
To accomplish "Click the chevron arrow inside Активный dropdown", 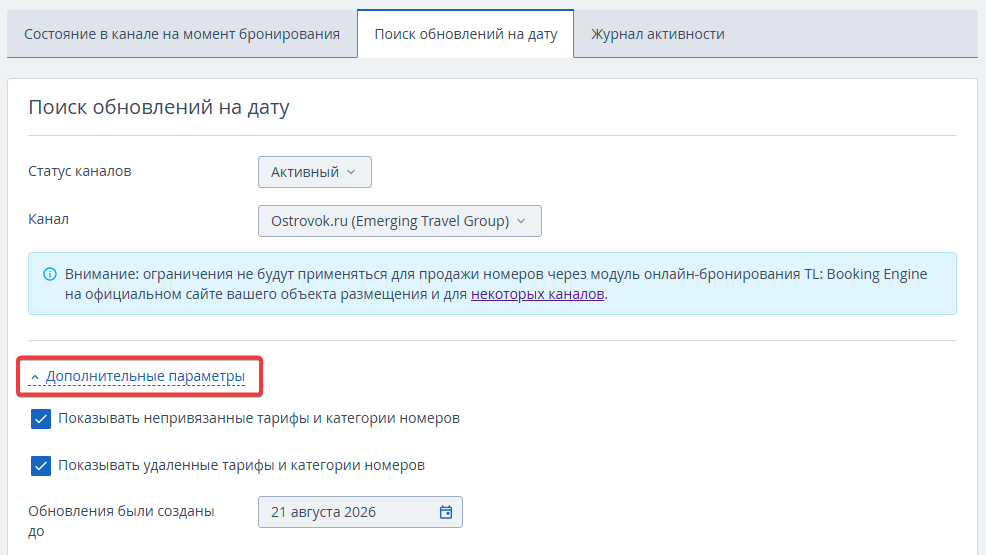I will tap(351, 172).
